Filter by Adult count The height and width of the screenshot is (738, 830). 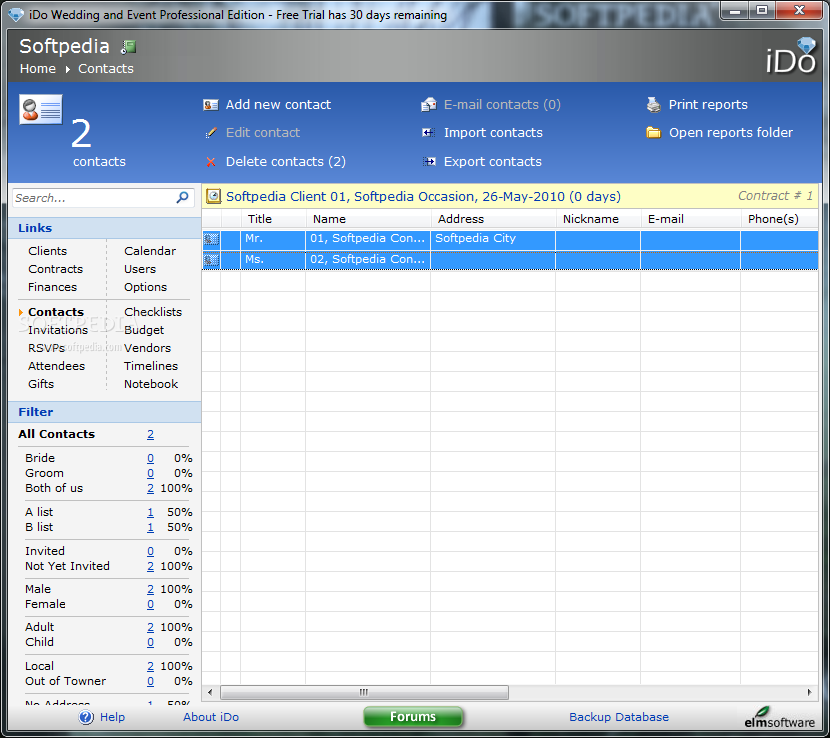coord(150,627)
